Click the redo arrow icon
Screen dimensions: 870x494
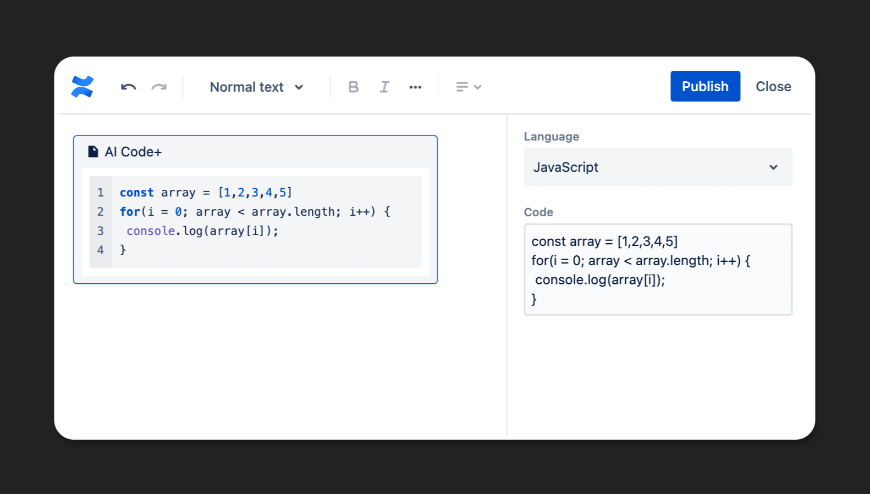[x=159, y=87]
